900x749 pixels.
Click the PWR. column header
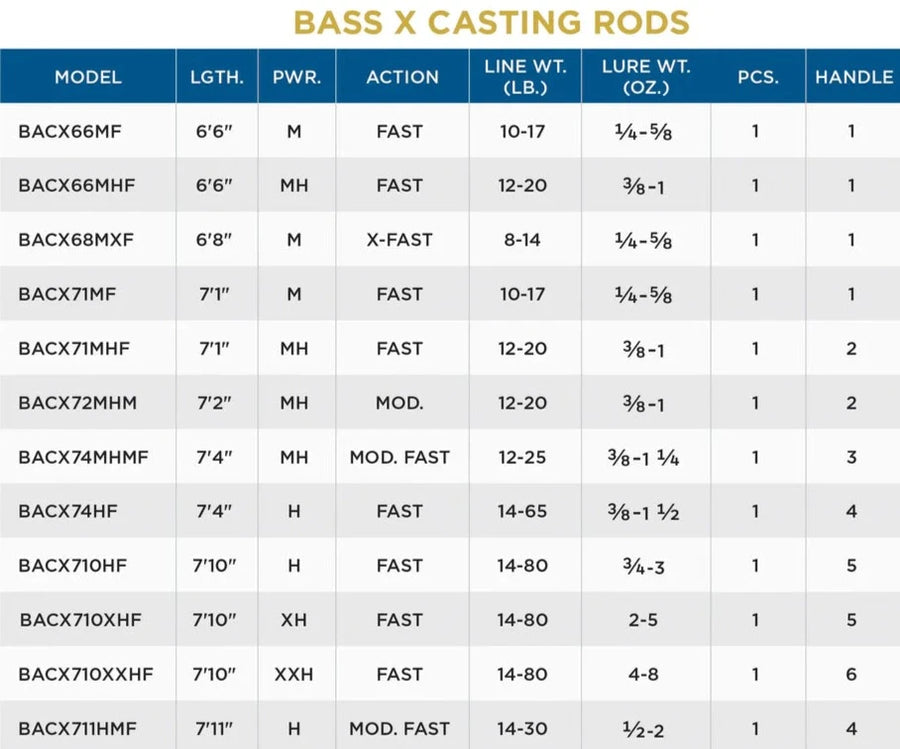[x=296, y=77]
